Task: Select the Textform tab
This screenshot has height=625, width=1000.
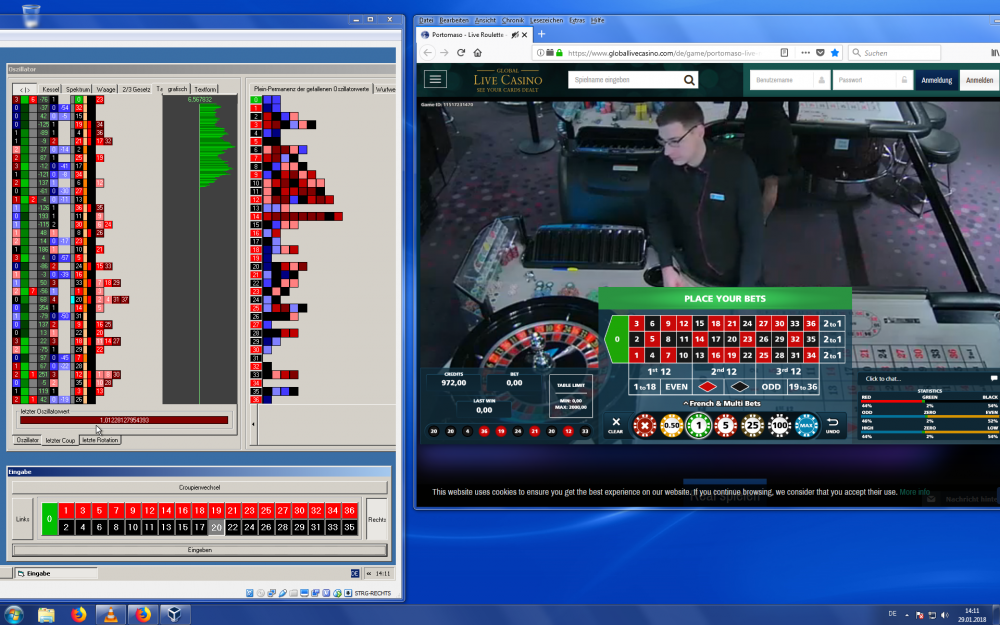Action: [205, 89]
